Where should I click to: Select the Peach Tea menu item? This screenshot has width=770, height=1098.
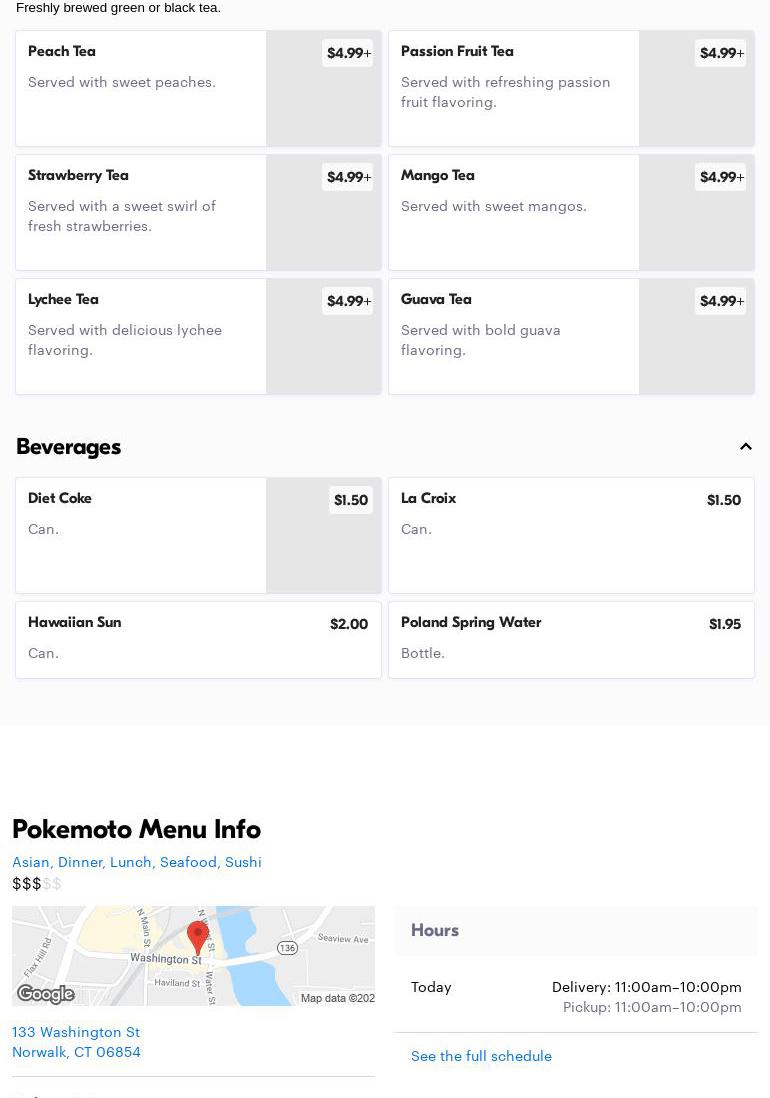coord(198,88)
